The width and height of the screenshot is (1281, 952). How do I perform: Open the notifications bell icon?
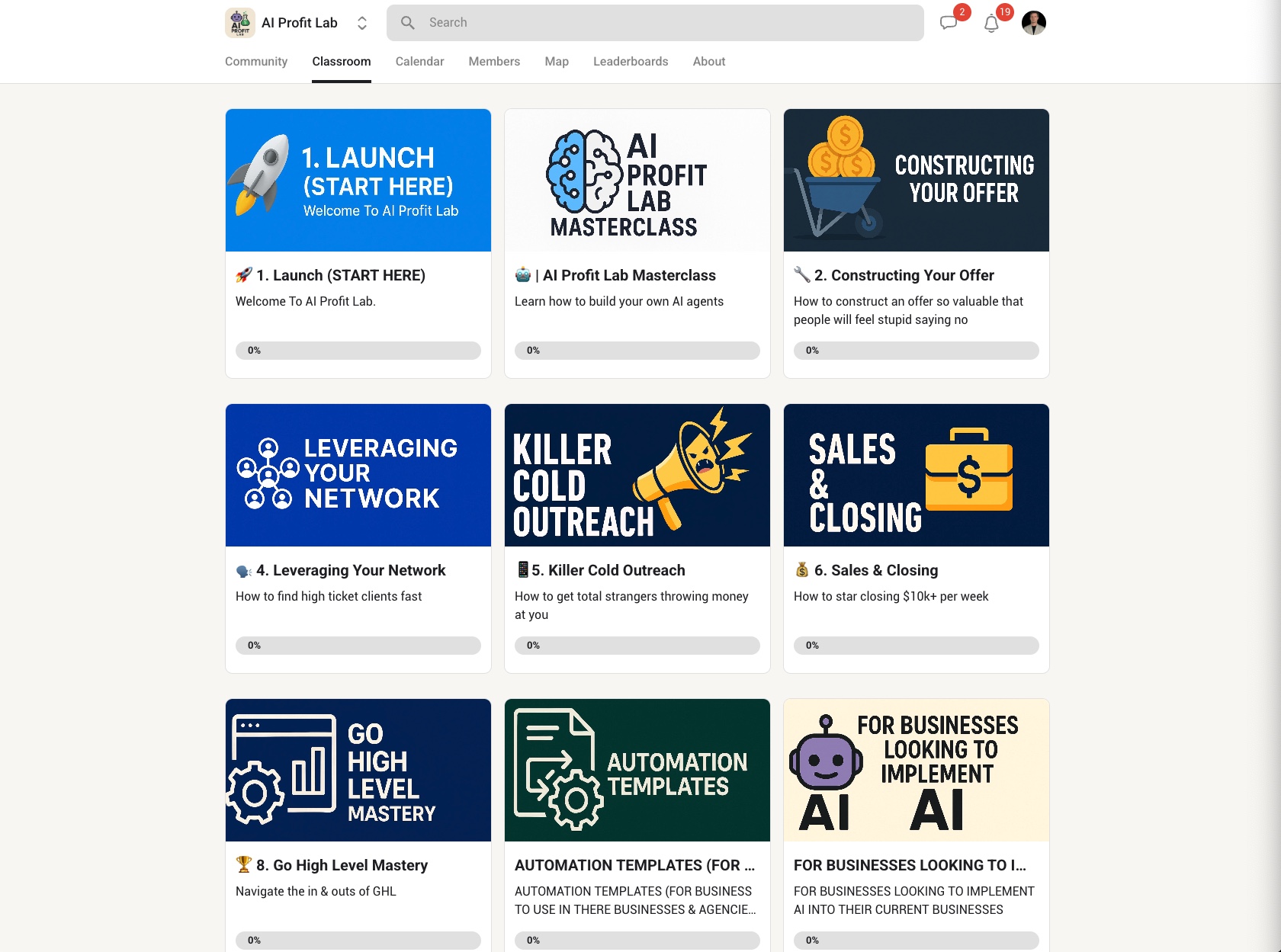pos(991,24)
